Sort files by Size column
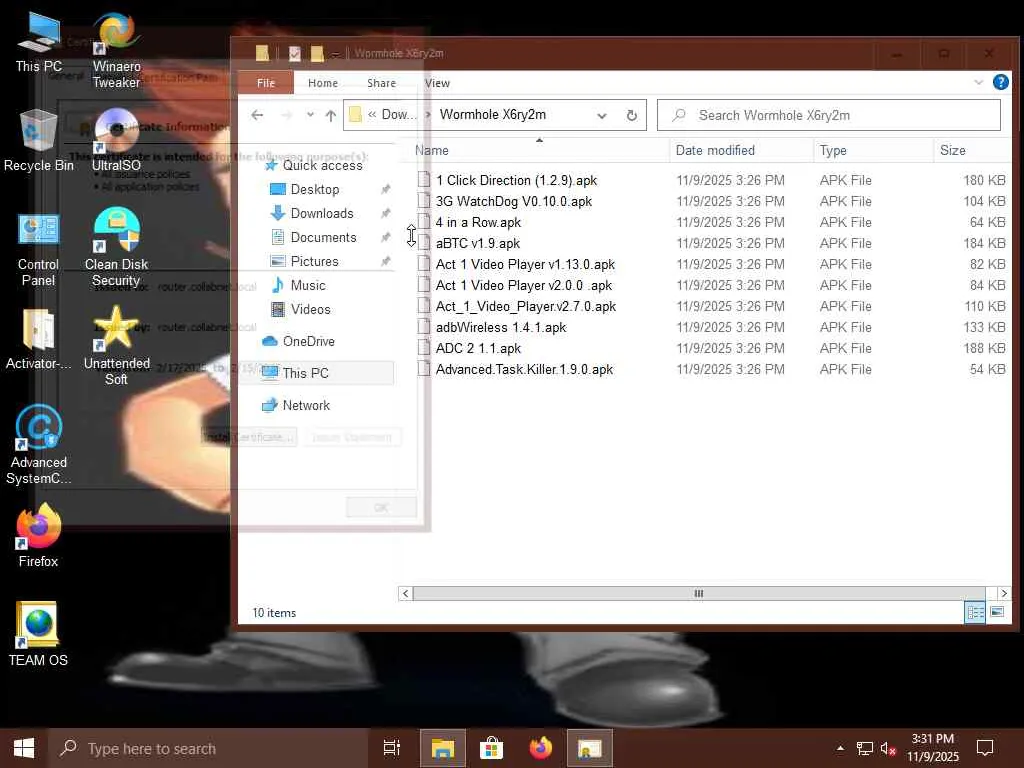 click(x=972, y=150)
